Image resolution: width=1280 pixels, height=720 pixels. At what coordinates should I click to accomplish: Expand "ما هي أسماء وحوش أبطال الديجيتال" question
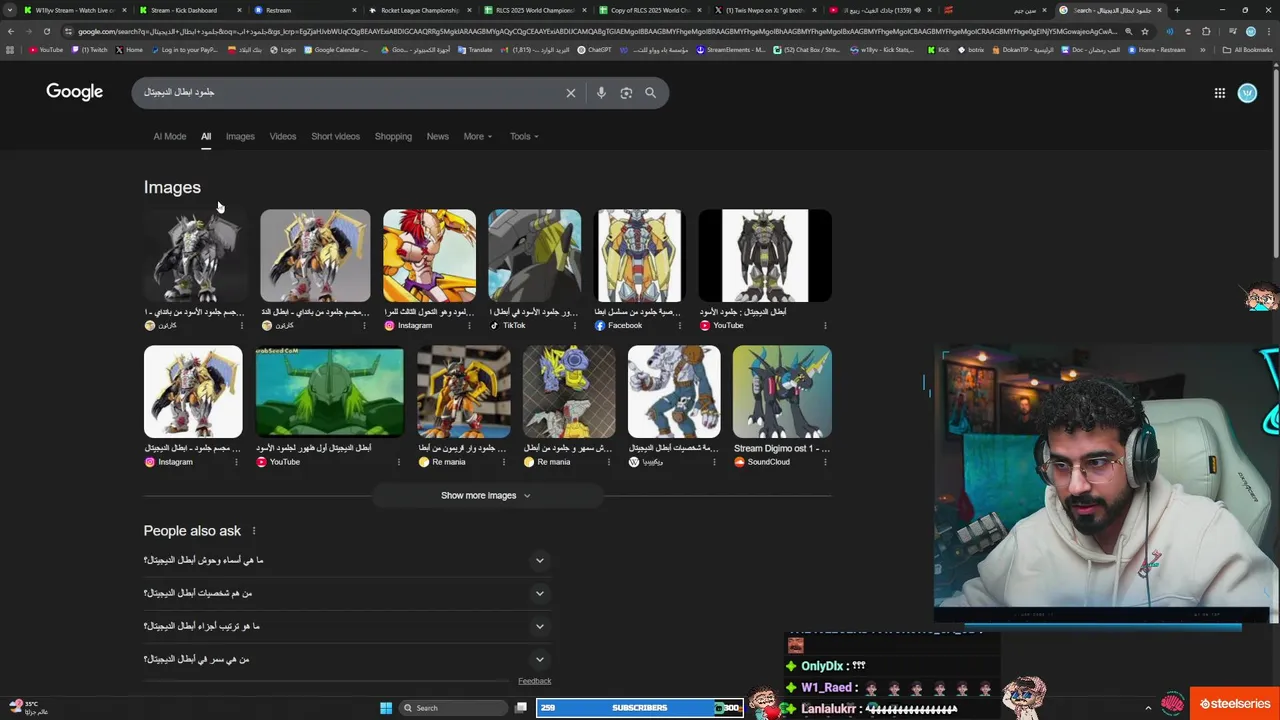(346, 560)
